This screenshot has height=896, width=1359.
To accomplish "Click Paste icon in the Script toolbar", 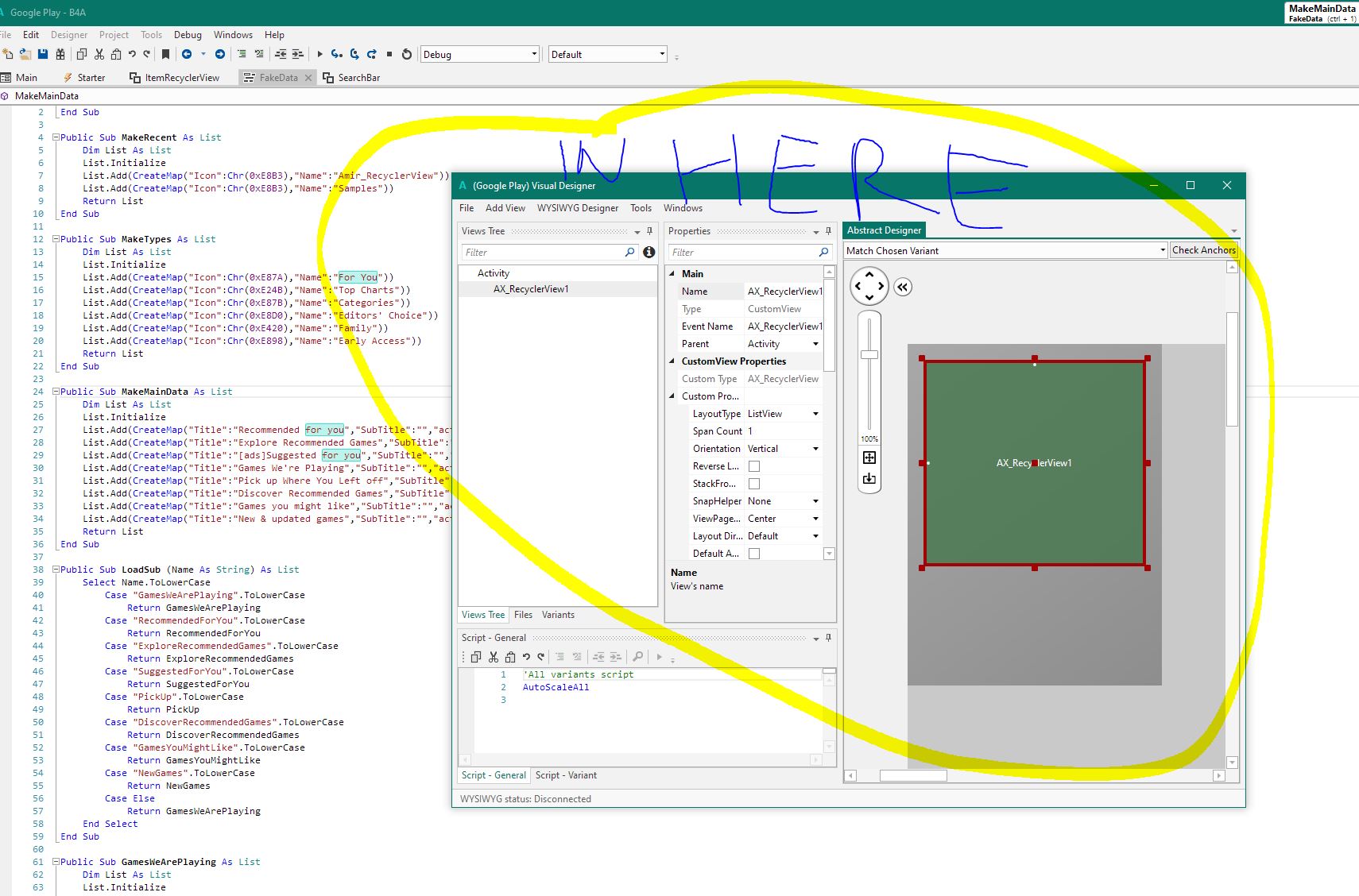I will point(510,657).
